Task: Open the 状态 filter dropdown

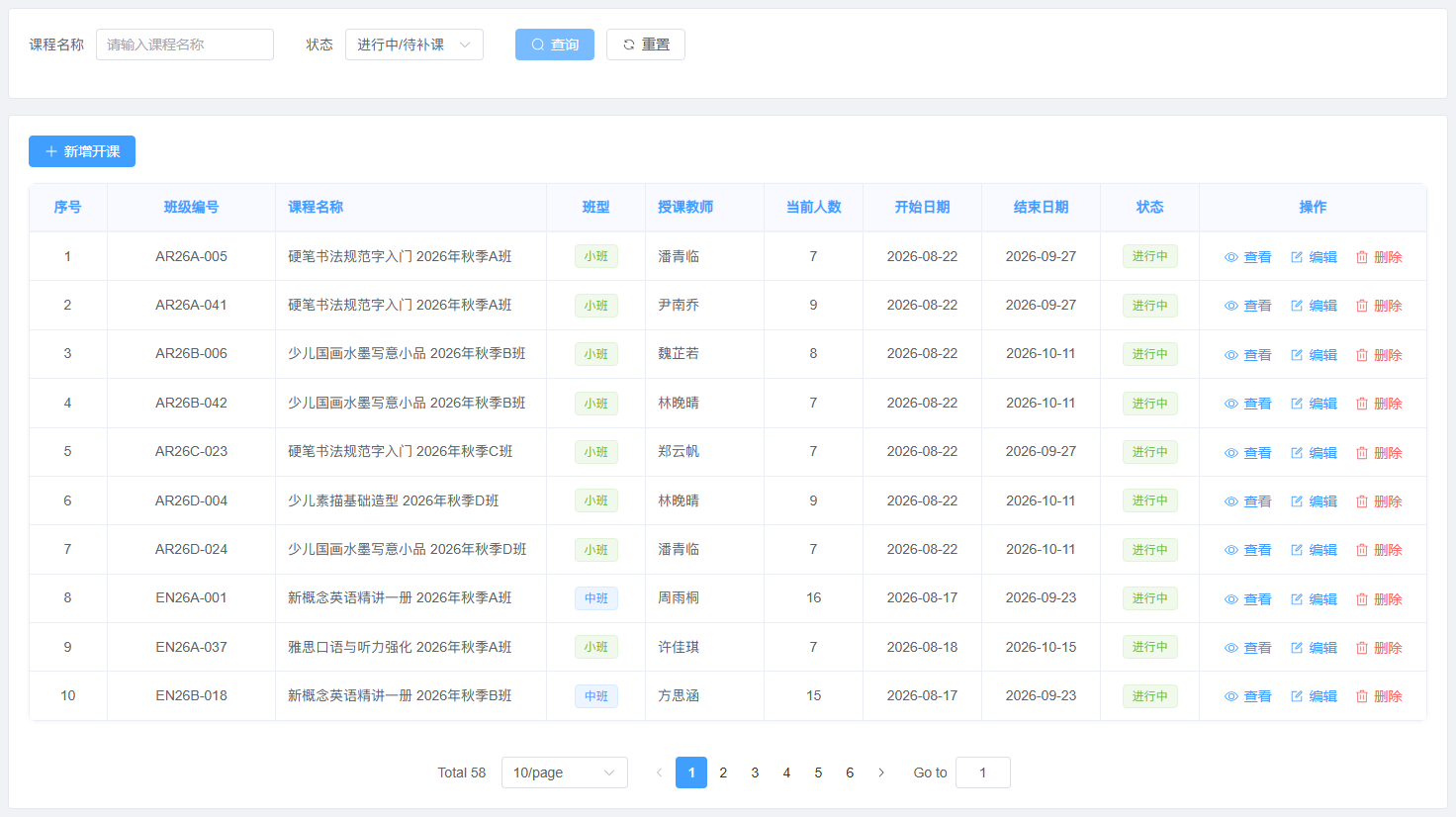Action: pos(414,45)
